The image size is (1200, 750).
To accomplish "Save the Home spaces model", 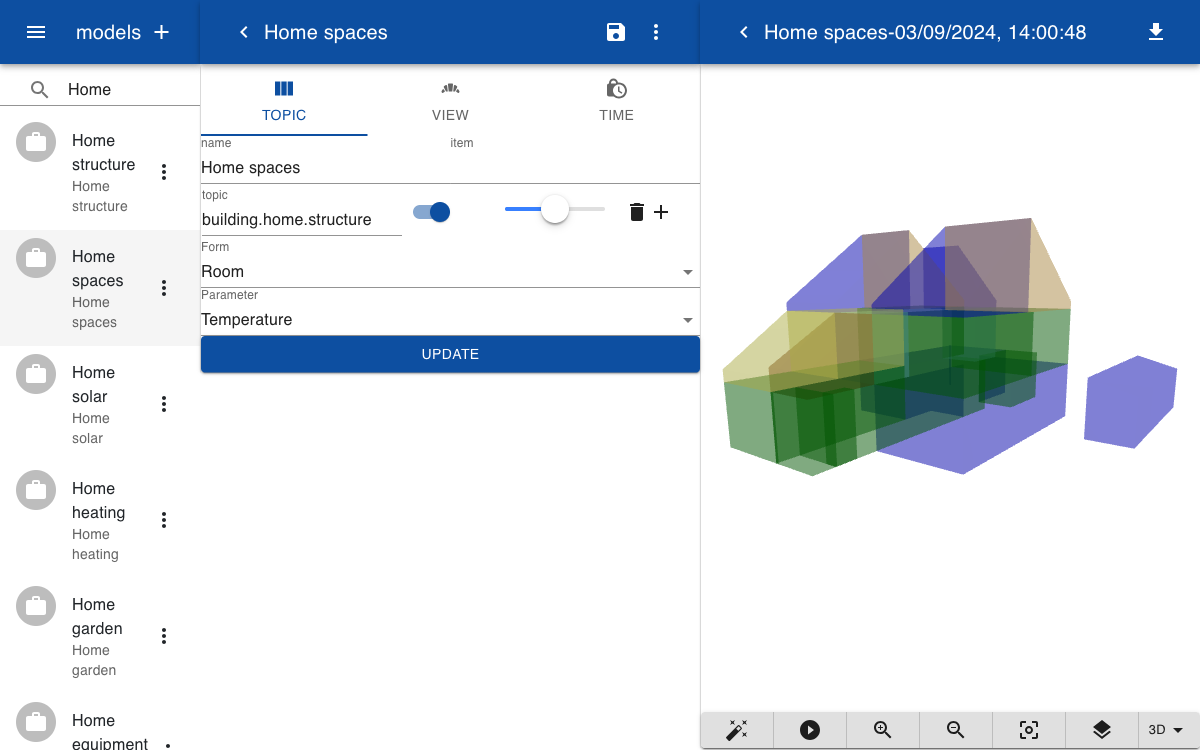I will pos(616,32).
